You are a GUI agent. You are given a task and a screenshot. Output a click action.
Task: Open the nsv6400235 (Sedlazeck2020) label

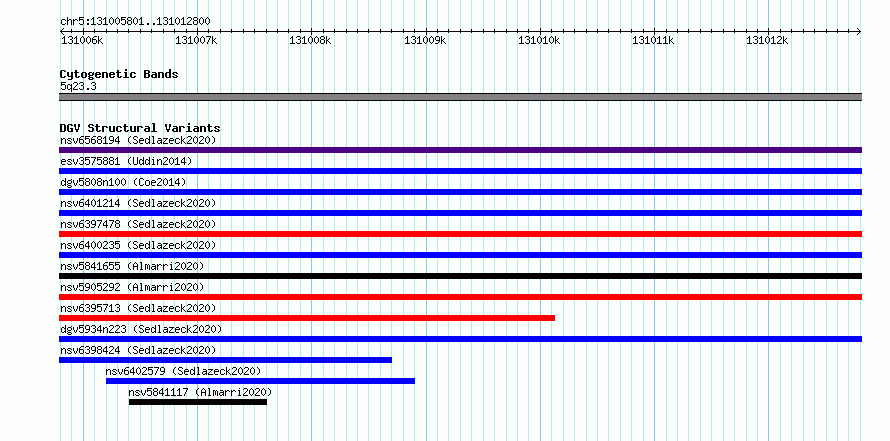pos(138,245)
